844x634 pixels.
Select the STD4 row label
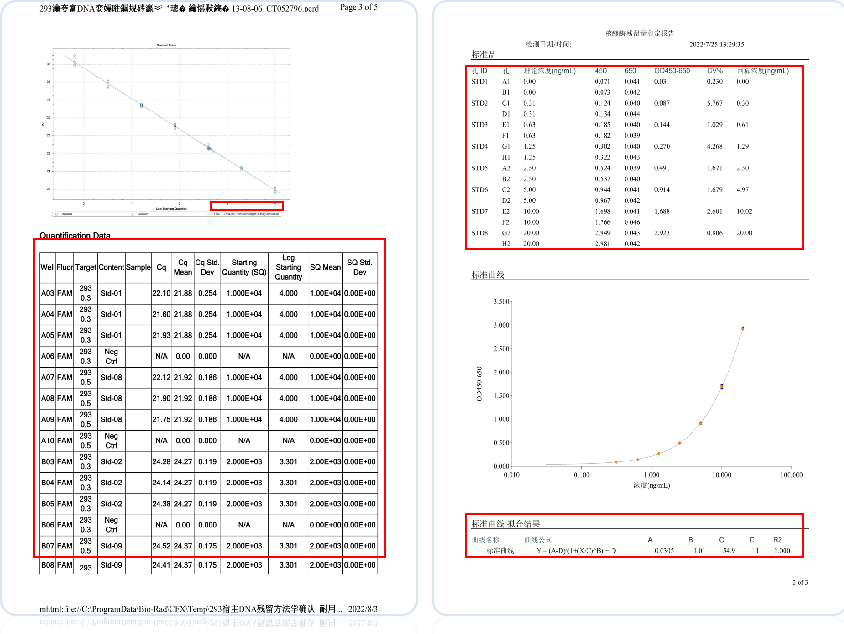[480, 146]
